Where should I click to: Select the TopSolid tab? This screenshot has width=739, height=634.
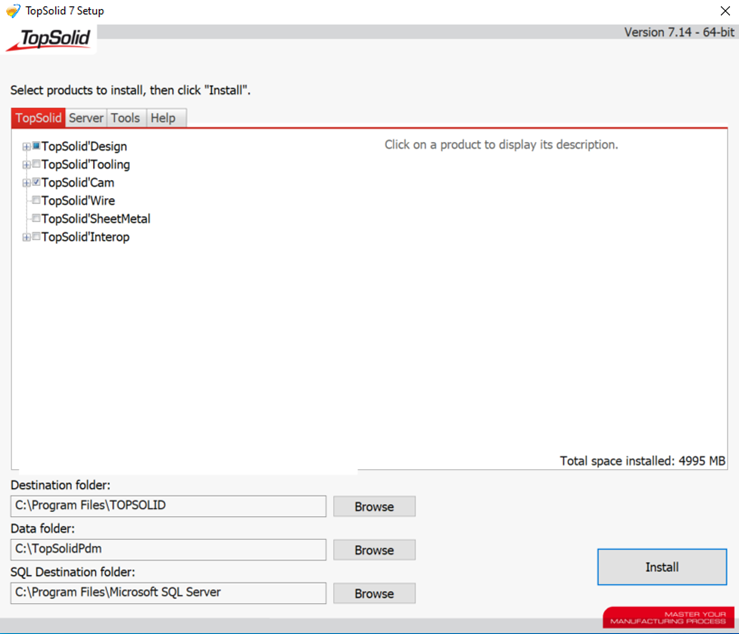(38, 118)
